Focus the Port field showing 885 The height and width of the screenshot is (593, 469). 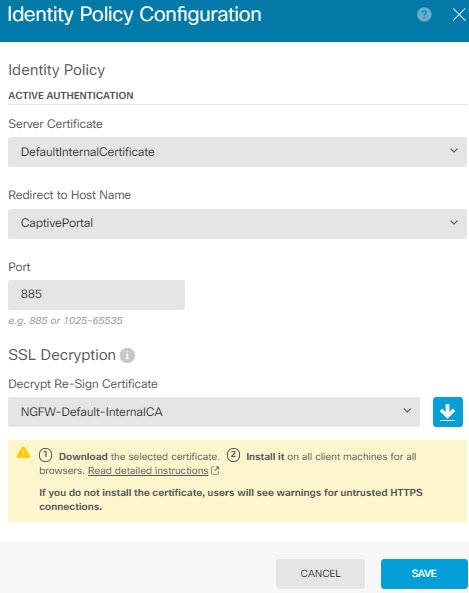pos(96,295)
